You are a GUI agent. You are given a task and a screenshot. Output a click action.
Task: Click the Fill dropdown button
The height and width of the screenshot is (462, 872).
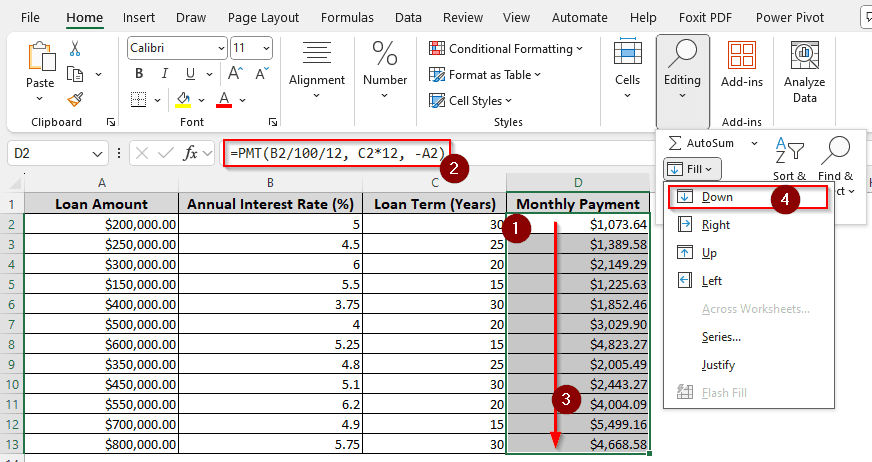(x=692, y=169)
